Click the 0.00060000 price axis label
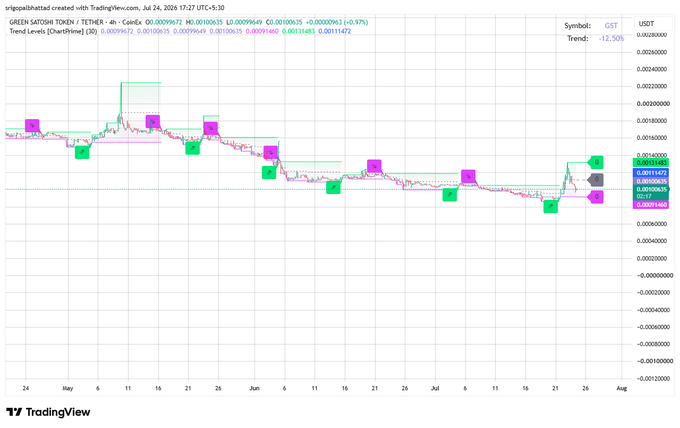Viewport: 680px width, 428px height. [652, 224]
